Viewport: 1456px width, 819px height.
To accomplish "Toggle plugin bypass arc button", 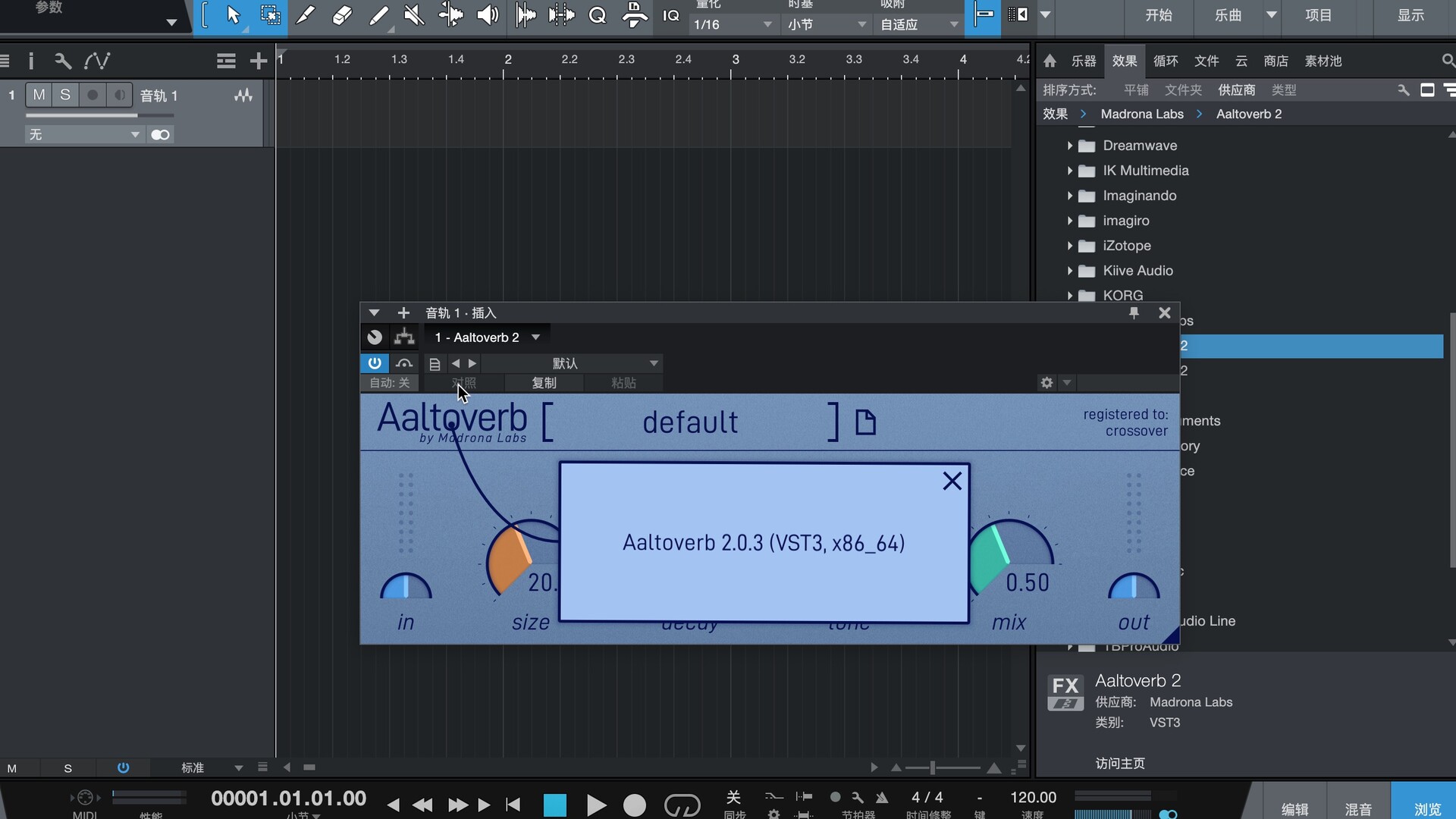I will pyautogui.click(x=404, y=363).
